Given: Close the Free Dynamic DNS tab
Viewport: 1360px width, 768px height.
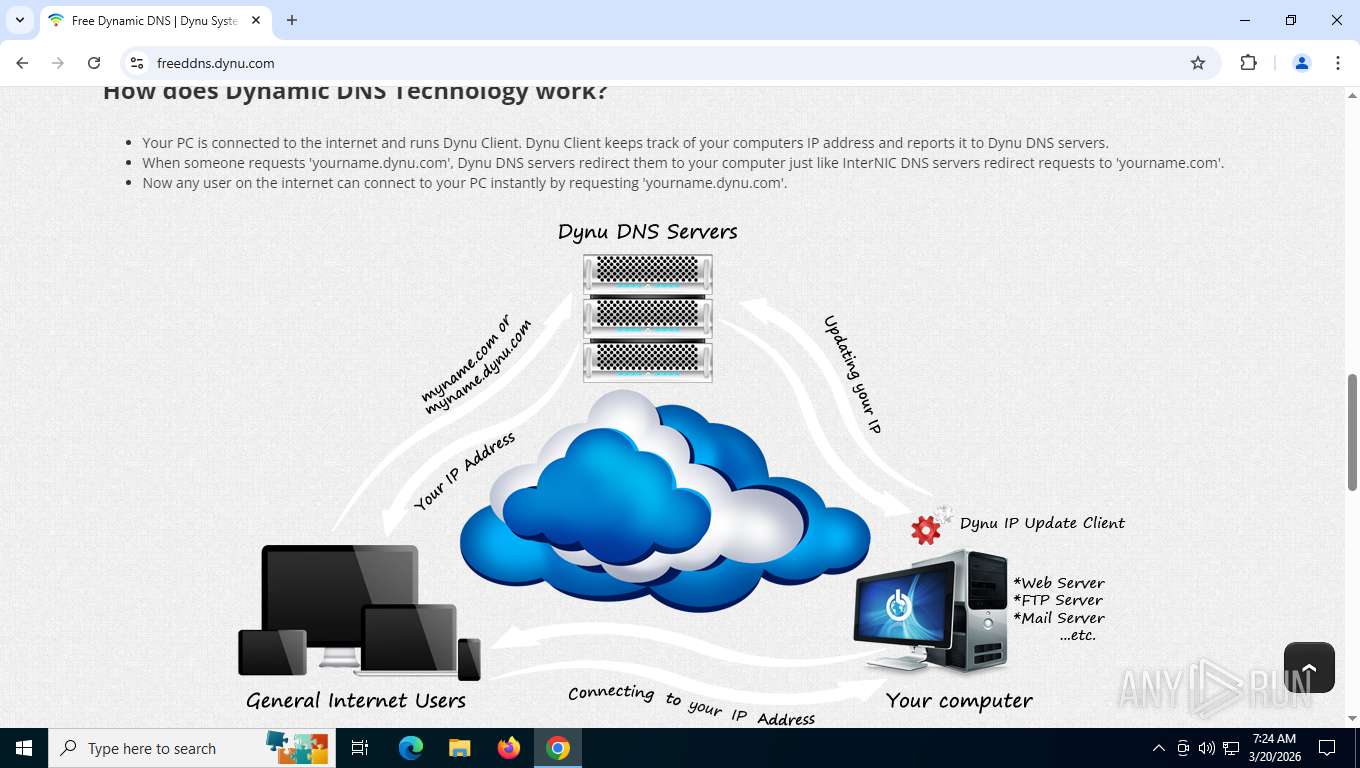Looking at the screenshot, I should click(256, 20).
